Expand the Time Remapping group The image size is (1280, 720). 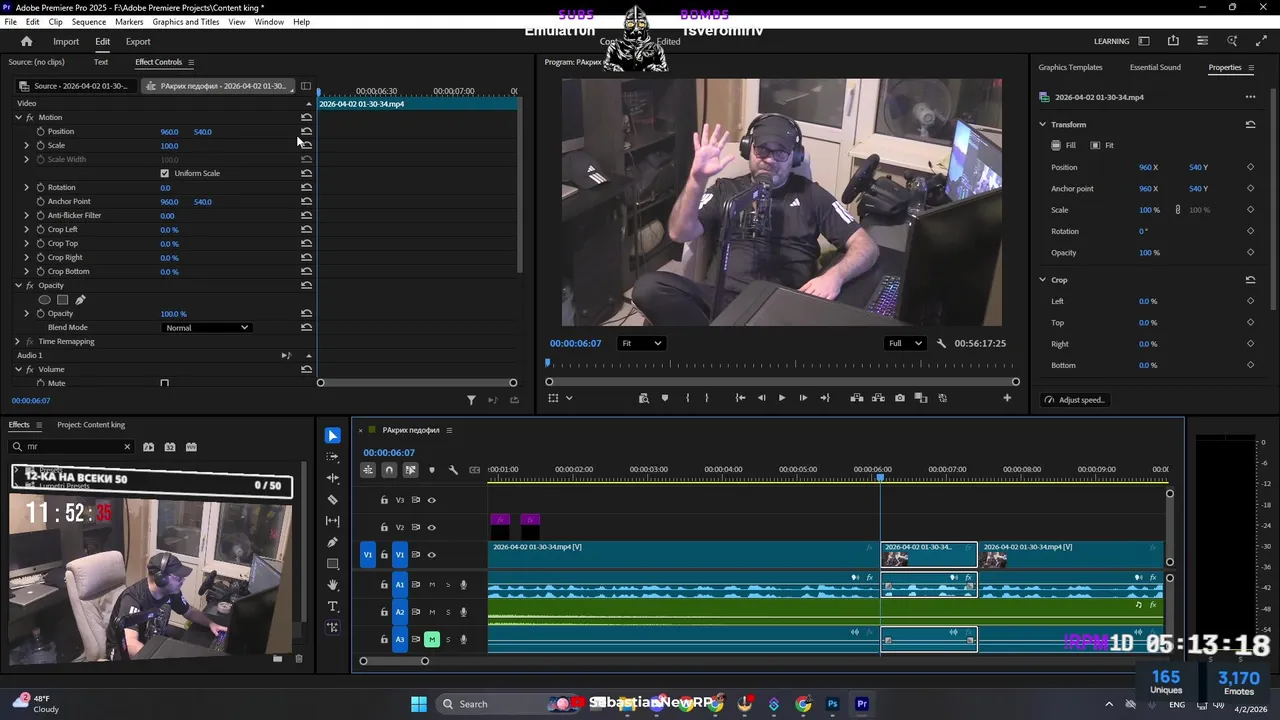(x=18, y=342)
